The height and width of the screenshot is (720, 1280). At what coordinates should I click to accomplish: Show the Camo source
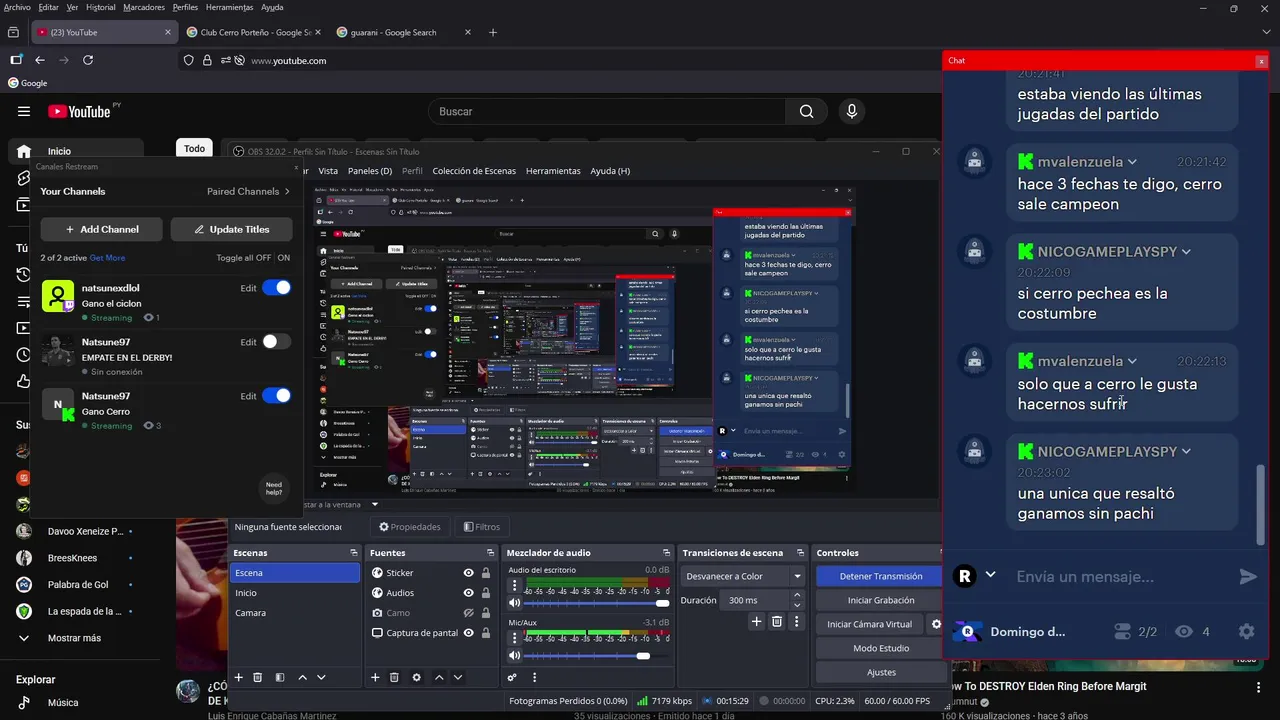point(468,613)
